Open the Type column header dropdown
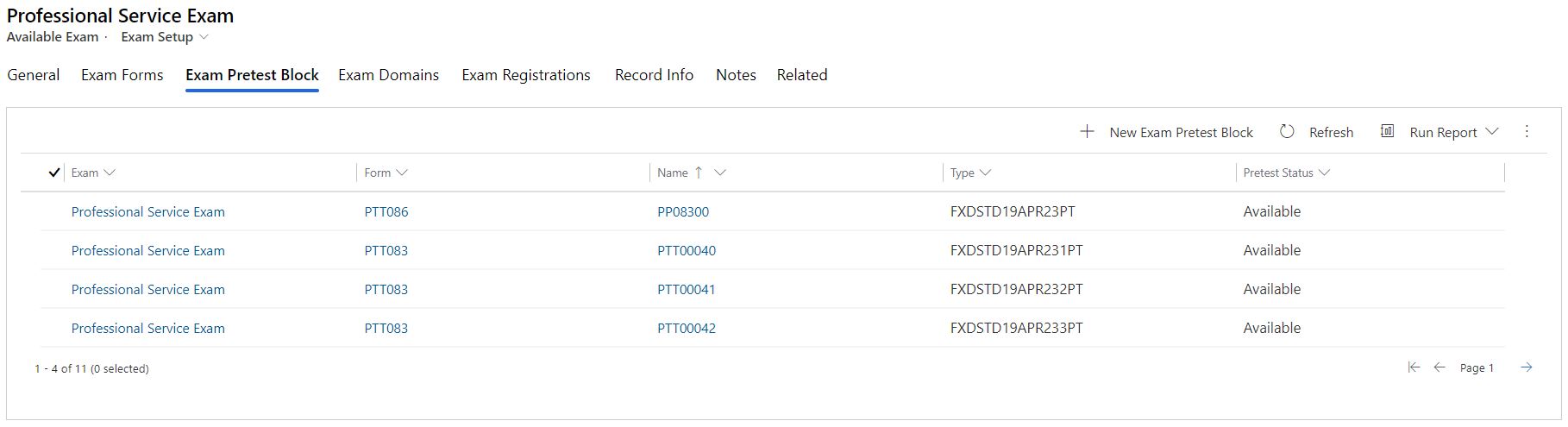Image resolution: width=1568 pixels, height=427 pixels. (986, 173)
